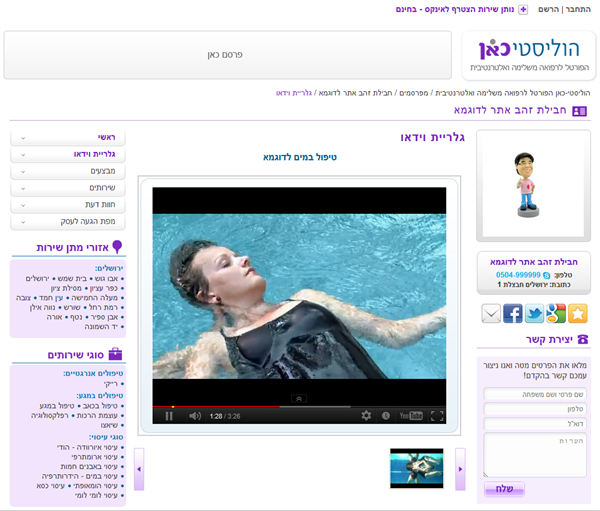
Task: Share the page on Facebook
Action: coord(513,314)
